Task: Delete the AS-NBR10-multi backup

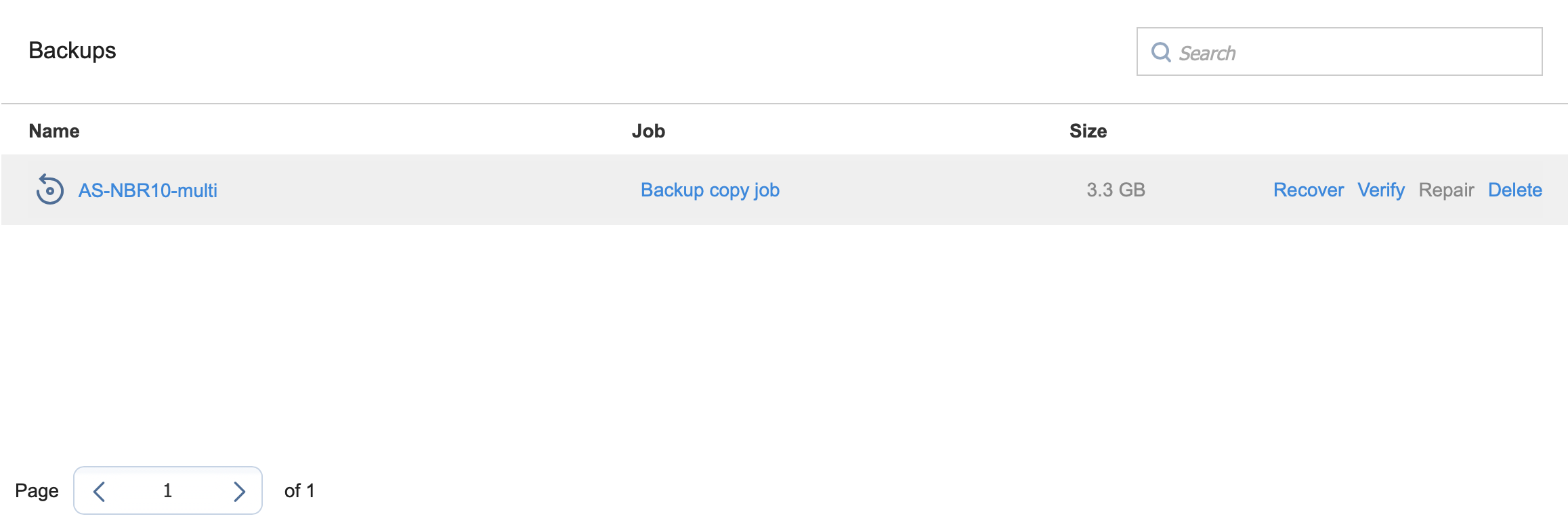Action: [1514, 190]
